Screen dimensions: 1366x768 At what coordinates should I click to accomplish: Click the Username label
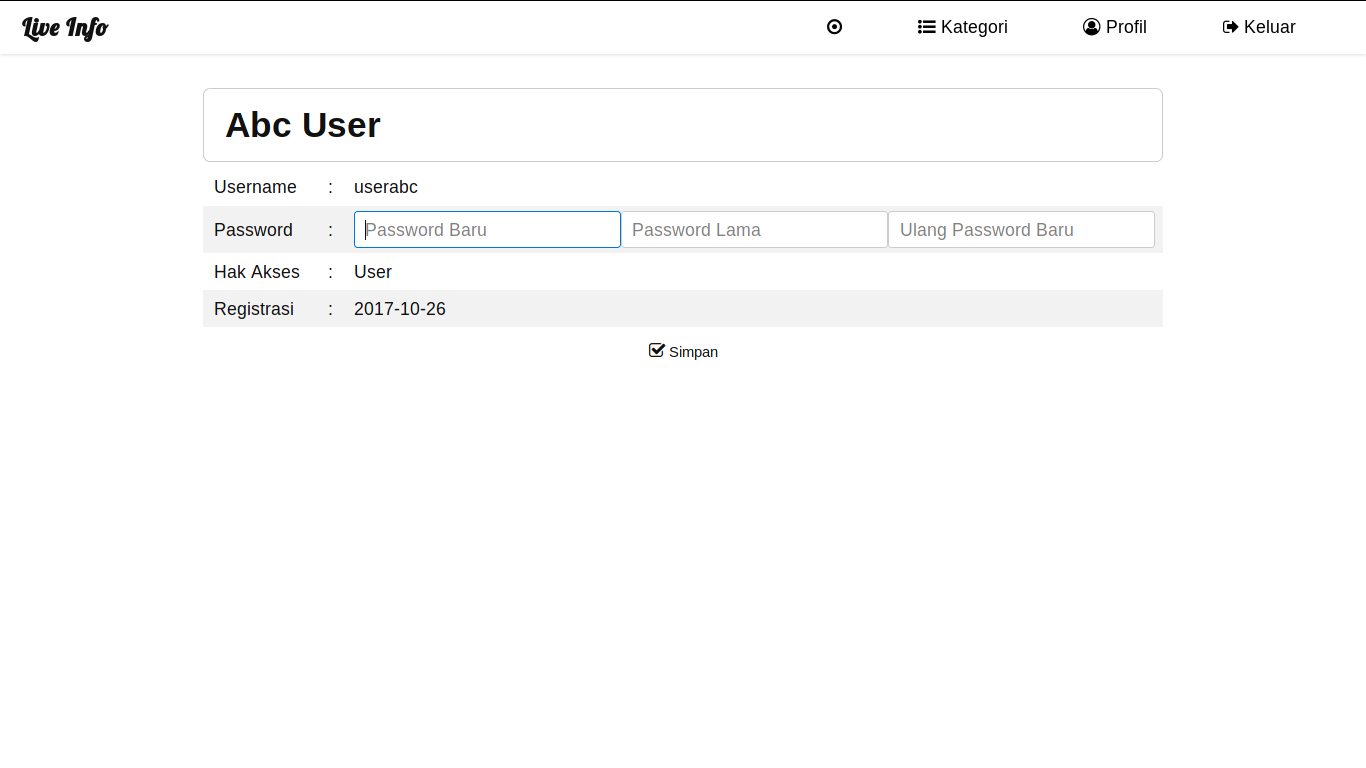tap(255, 187)
